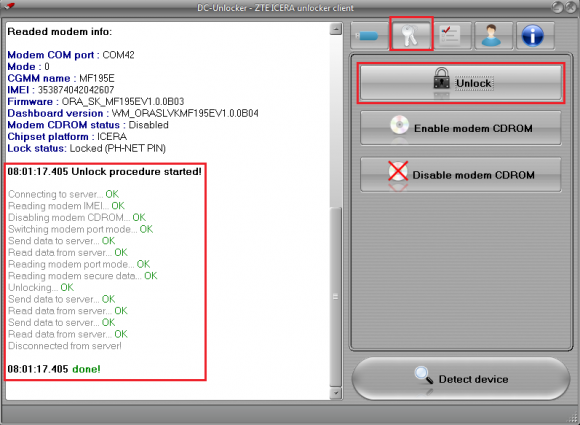Click the app logo in title bar
This screenshot has width=580, height=425.
tap(10, 6)
